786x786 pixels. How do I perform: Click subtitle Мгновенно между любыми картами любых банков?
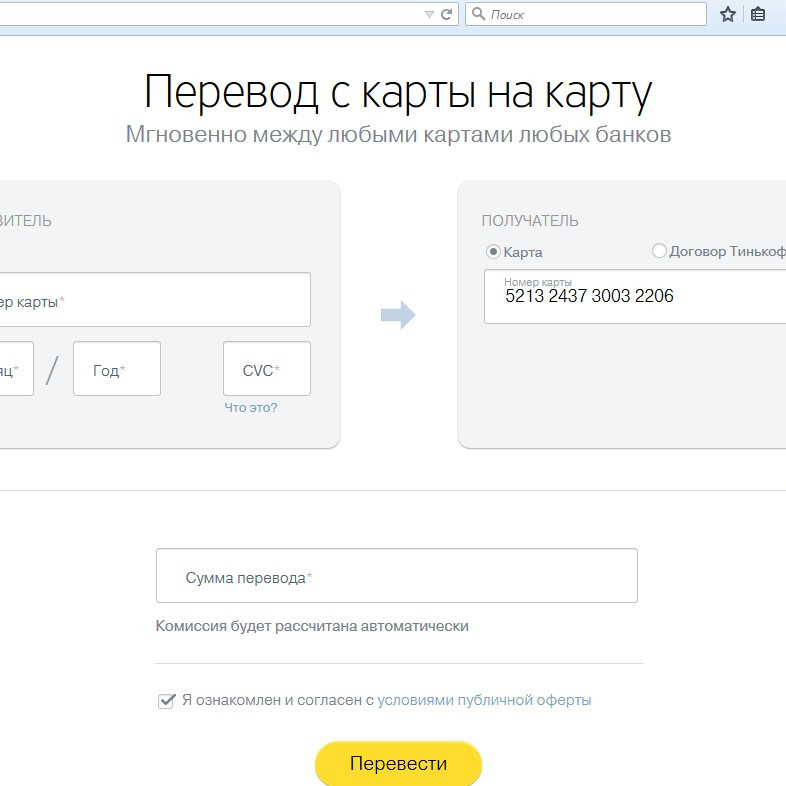398,135
